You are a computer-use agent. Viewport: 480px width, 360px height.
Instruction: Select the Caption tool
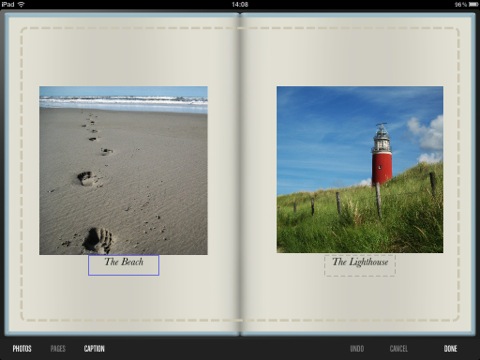94,349
